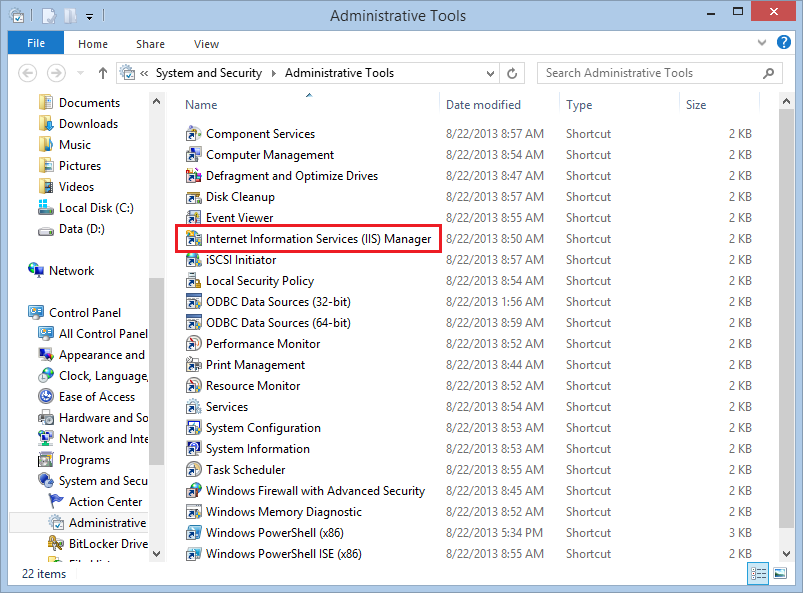Viewport: 803px width, 593px height.
Task: Go up one folder level with the up arrow
Action: (x=102, y=73)
